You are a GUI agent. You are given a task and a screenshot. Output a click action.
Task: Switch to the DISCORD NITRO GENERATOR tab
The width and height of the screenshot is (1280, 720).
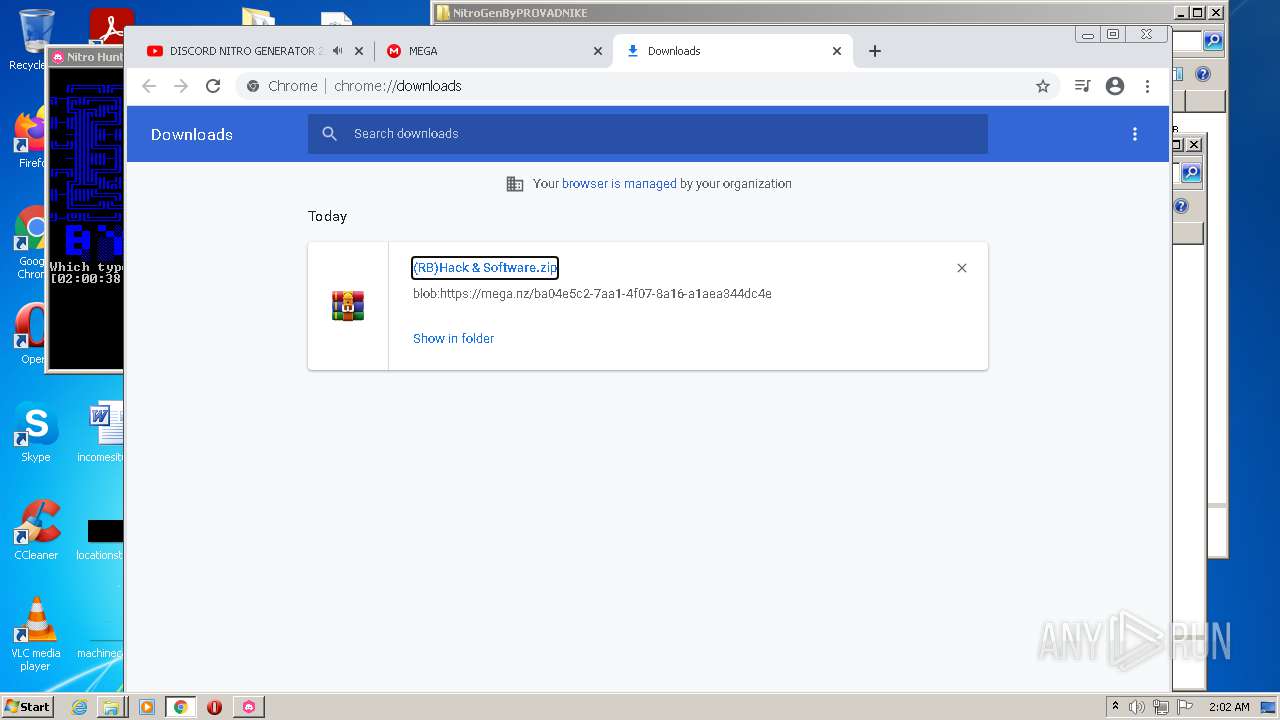pos(245,51)
